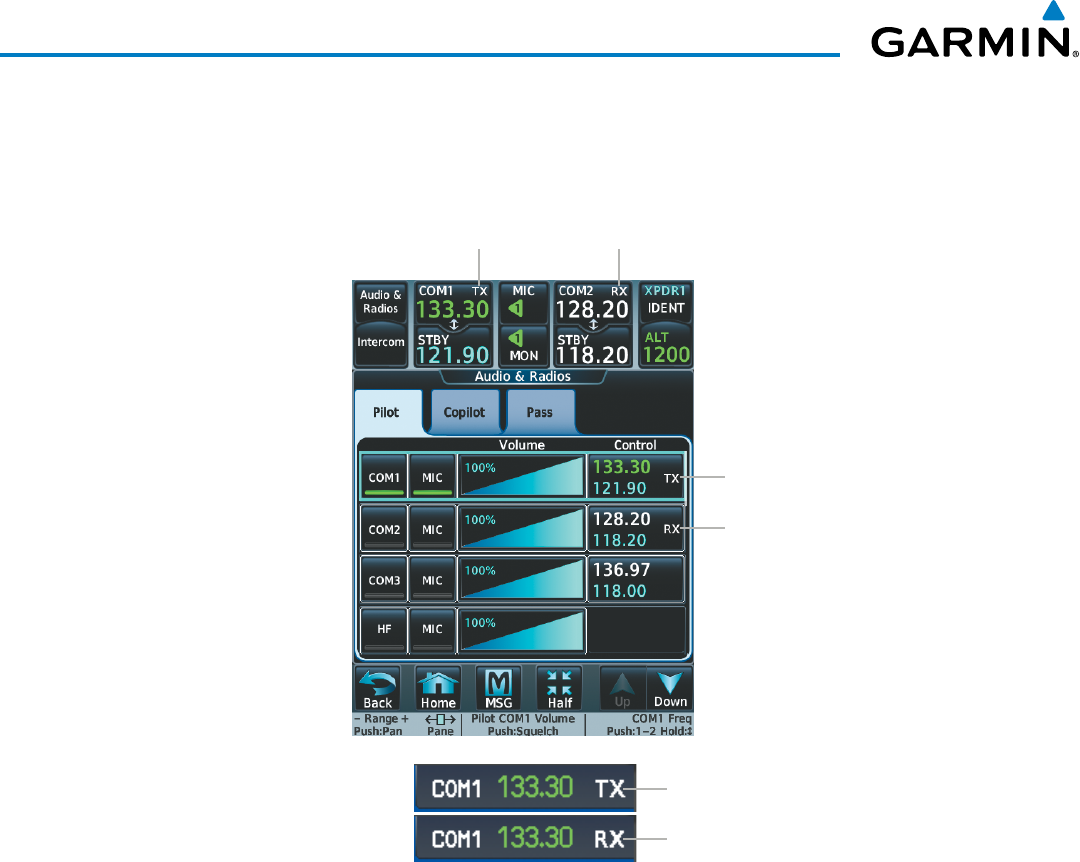Tap the Back arrow button
This screenshot has width=1080, height=862.
[x=377, y=688]
